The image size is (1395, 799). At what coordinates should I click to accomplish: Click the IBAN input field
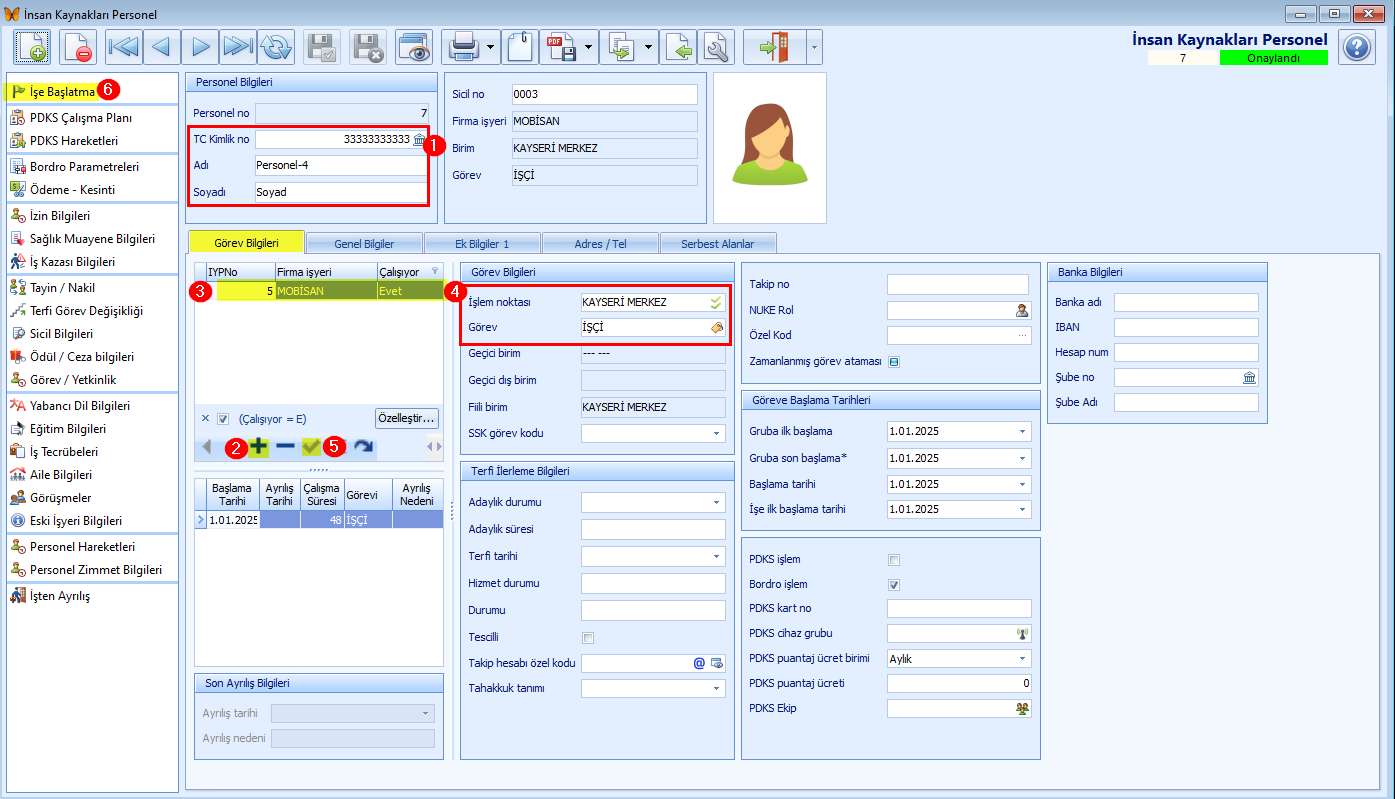[1186, 327]
